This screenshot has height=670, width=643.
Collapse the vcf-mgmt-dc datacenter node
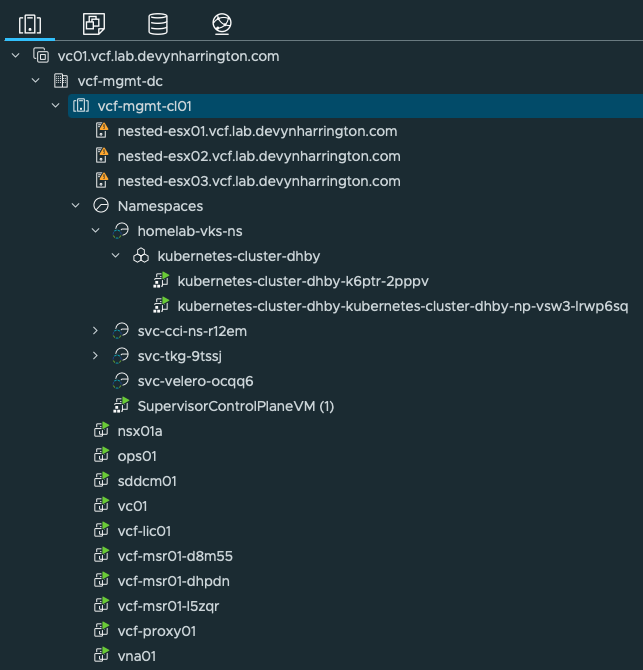36,80
